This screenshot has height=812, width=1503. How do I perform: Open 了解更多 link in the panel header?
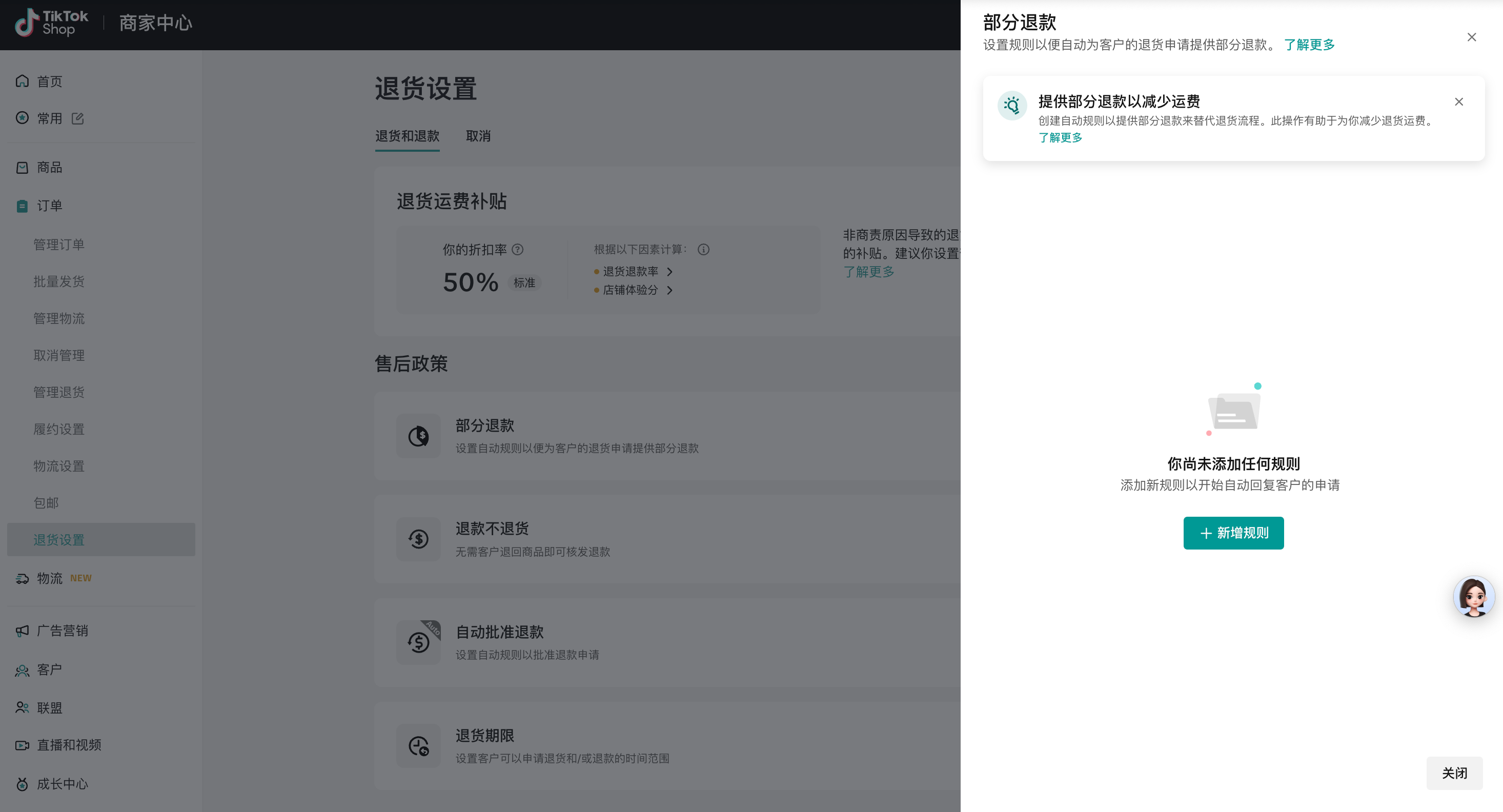click(1309, 45)
